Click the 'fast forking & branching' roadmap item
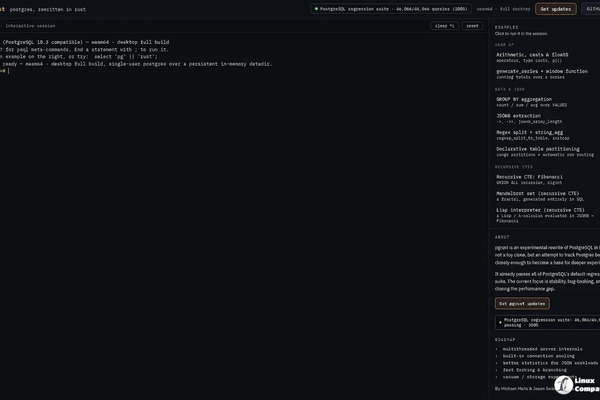 point(535,370)
